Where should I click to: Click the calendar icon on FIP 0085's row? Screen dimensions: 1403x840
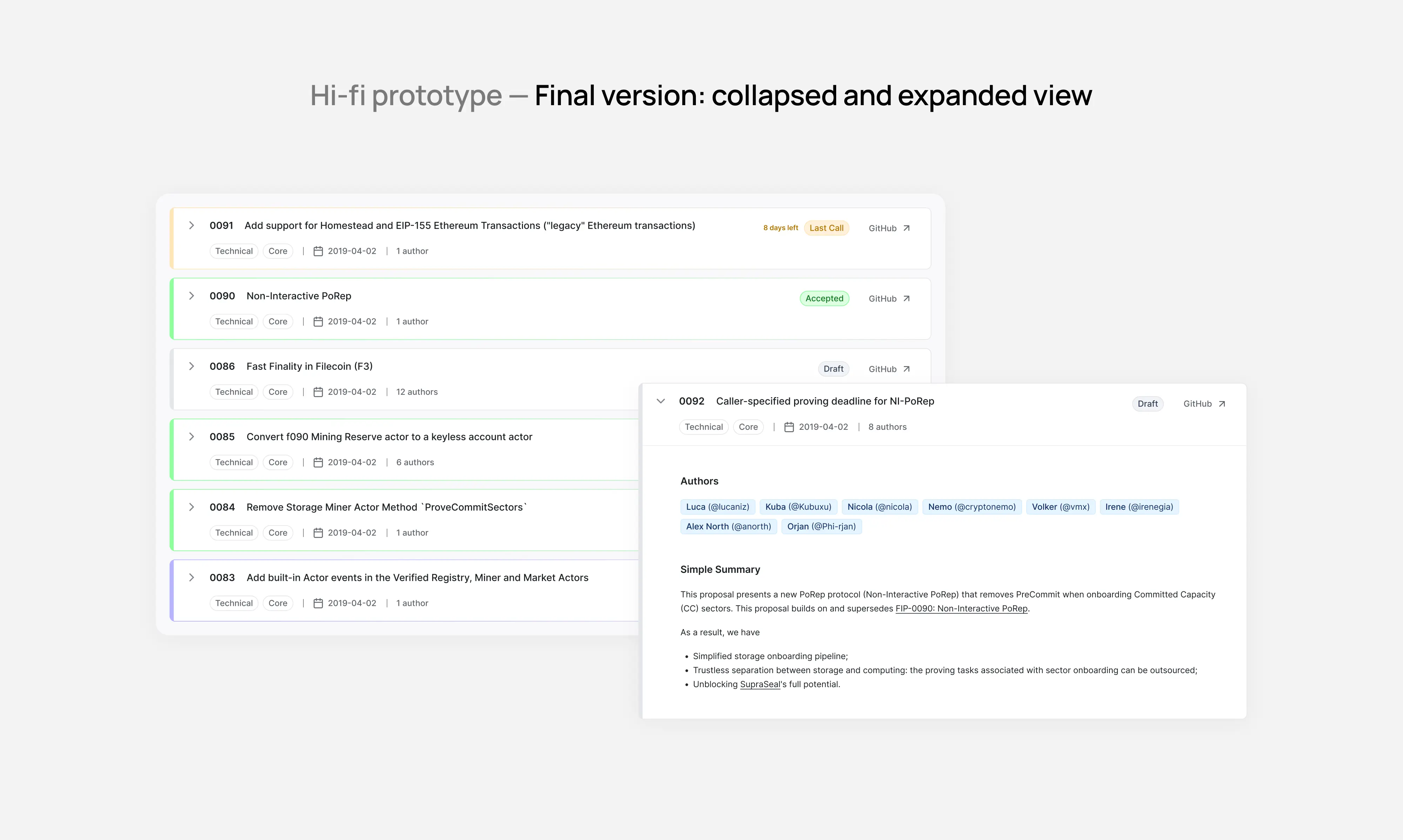318,462
